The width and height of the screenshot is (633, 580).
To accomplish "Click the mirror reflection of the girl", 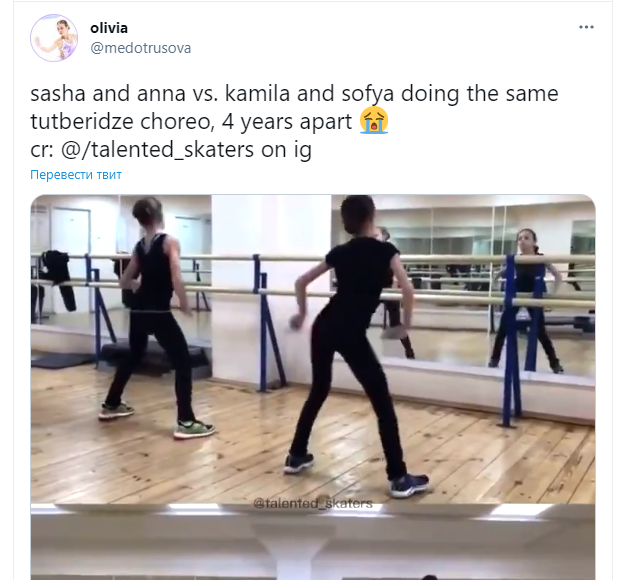I will pos(525,299).
